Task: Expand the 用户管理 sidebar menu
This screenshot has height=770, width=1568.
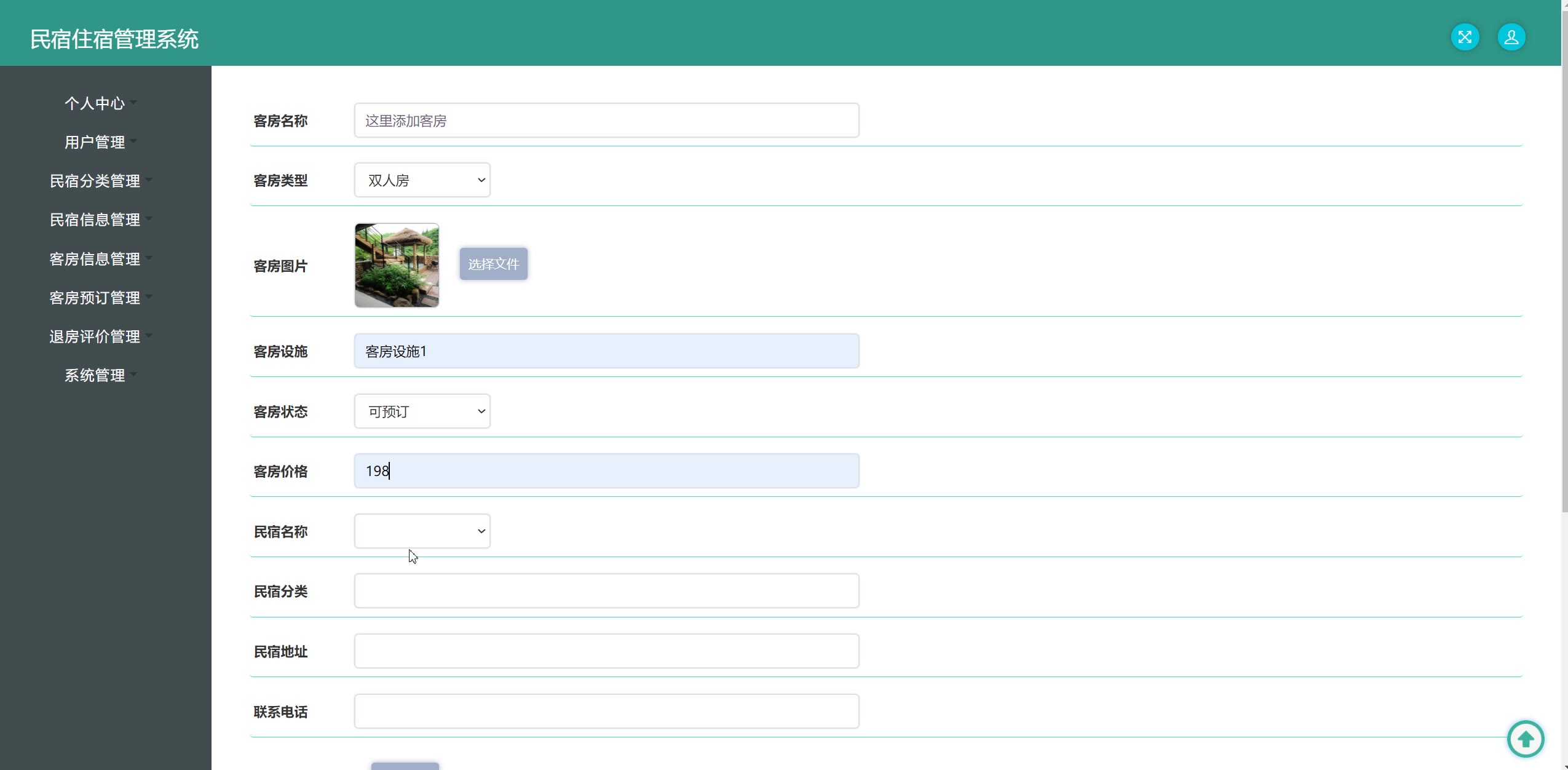Action: (x=95, y=142)
